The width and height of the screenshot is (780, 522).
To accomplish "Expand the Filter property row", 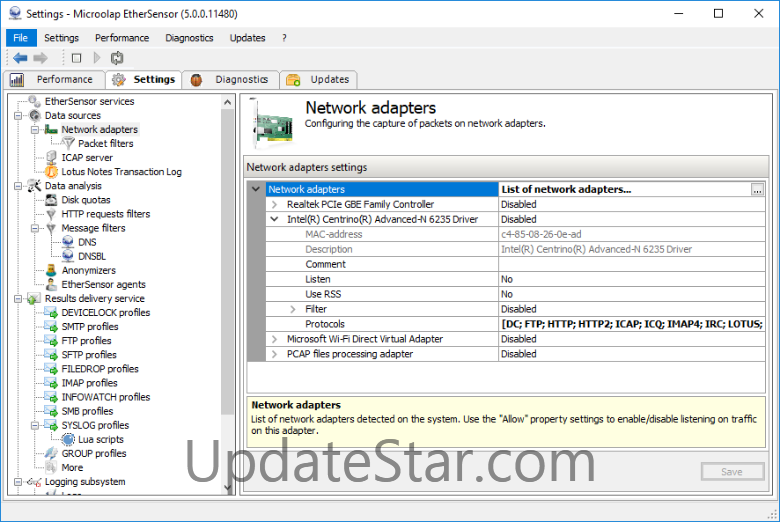I will [293, 309].
